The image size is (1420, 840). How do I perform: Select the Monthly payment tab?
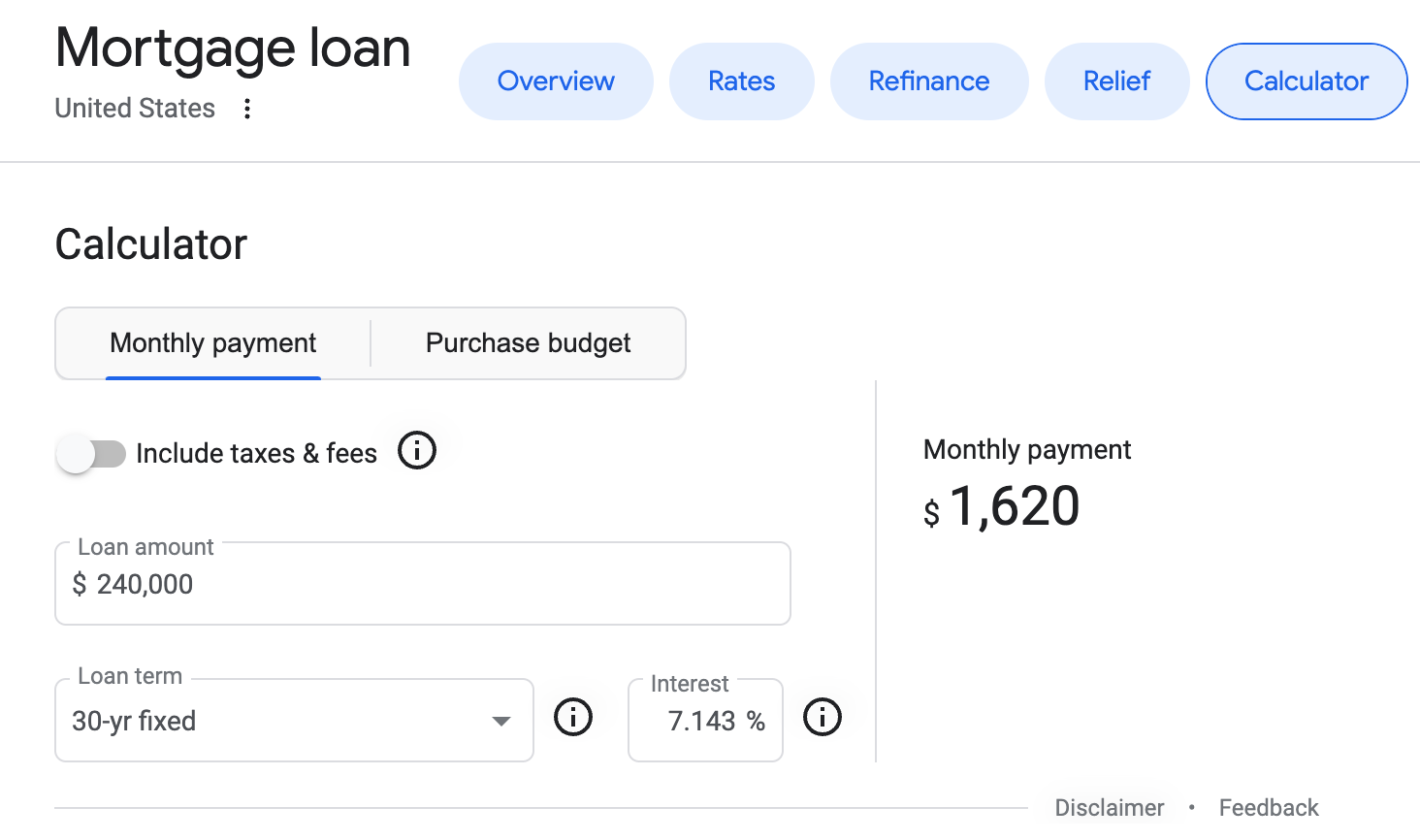213,343
